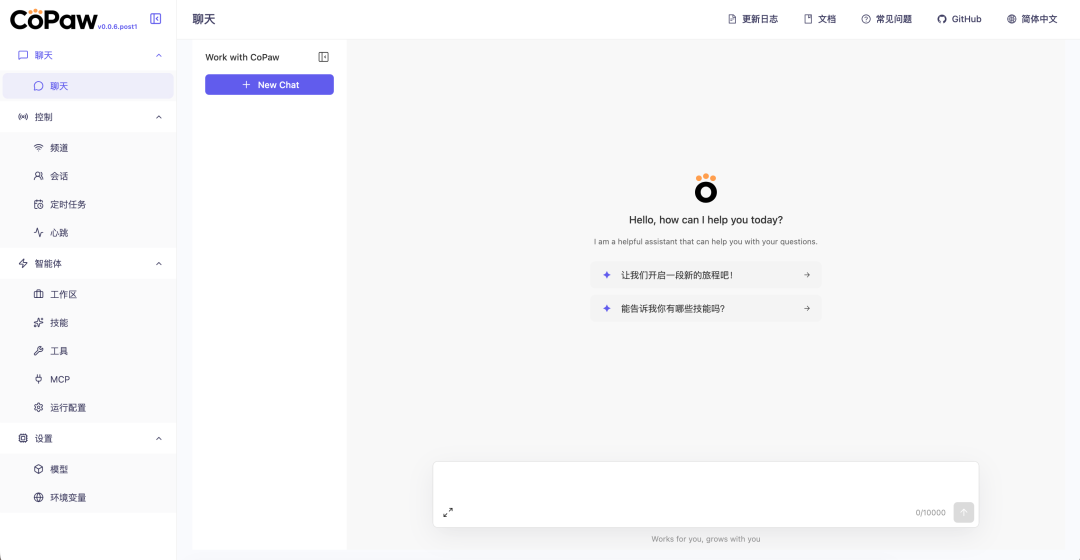Choose the 能告诉我你有哪些技能吗 suggestion
The width and height of the screenshot is (1080, 560).
705,308
